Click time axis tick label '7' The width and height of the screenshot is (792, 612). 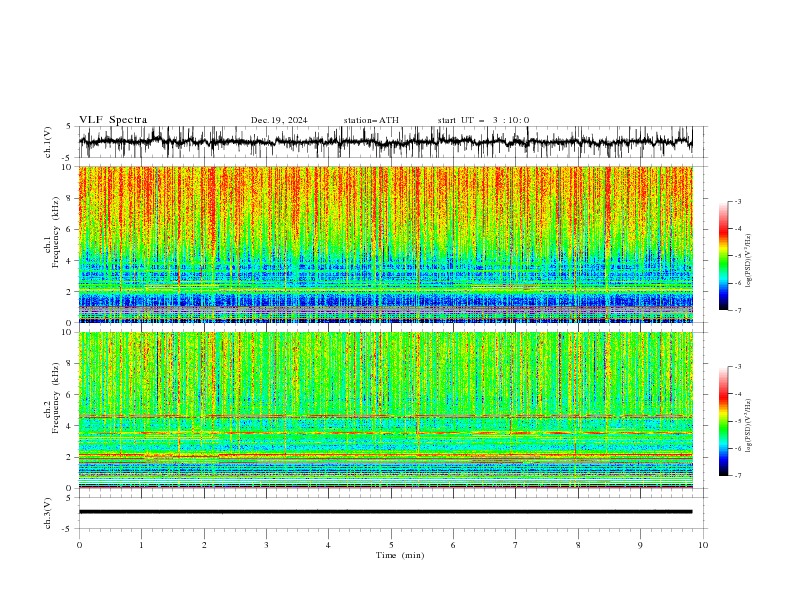(516, 545)
